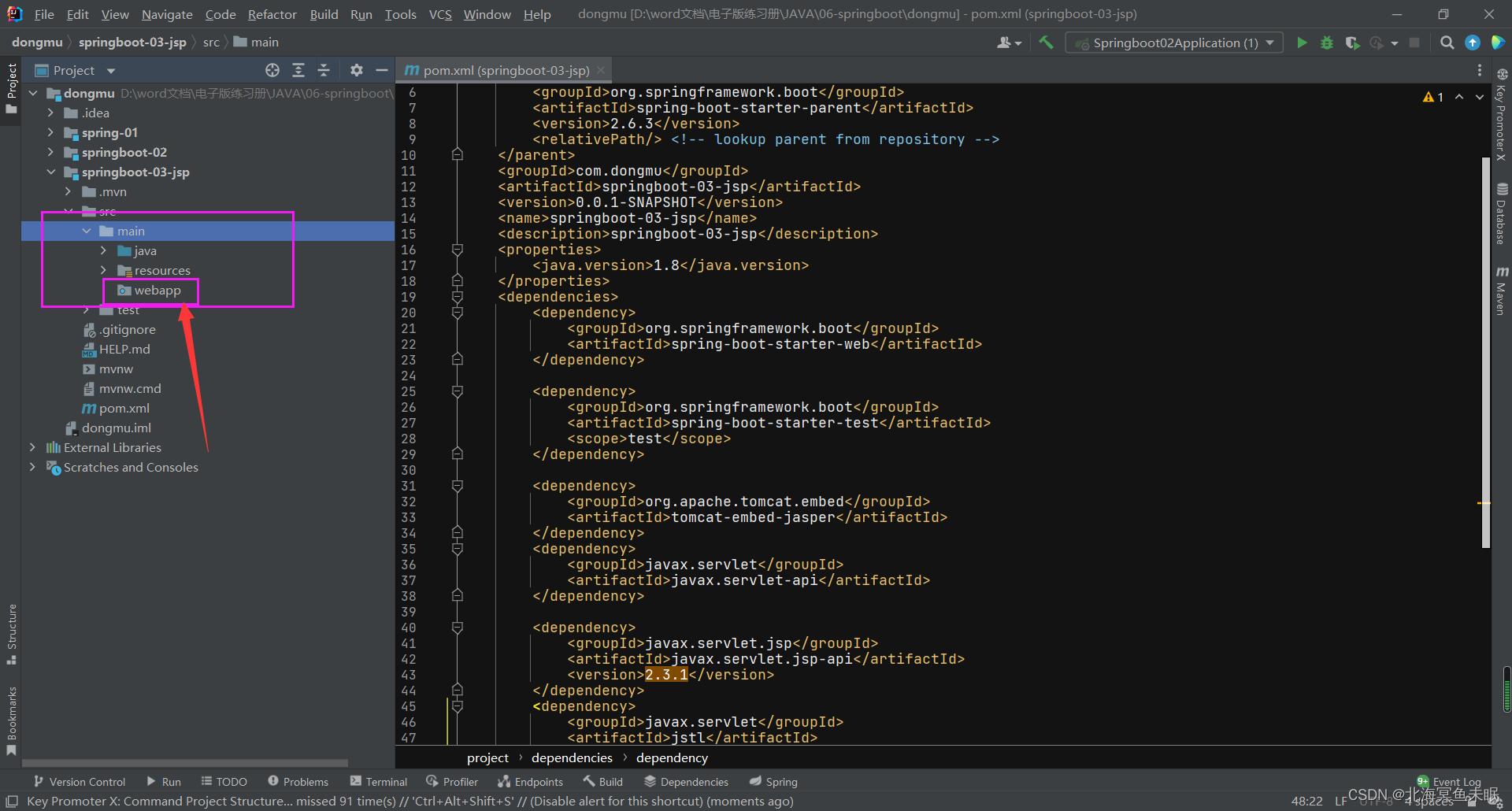The image size is (1512, 811).
Task: Collapse all in Project panel
Action: coord(324,70)
